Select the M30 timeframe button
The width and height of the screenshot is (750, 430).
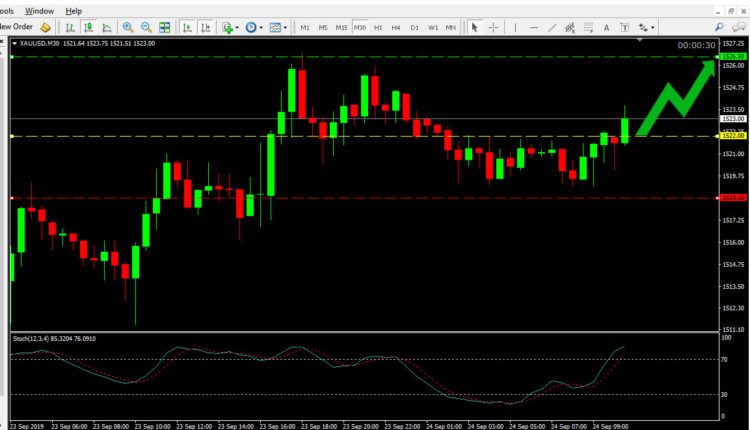pos(360,28)
